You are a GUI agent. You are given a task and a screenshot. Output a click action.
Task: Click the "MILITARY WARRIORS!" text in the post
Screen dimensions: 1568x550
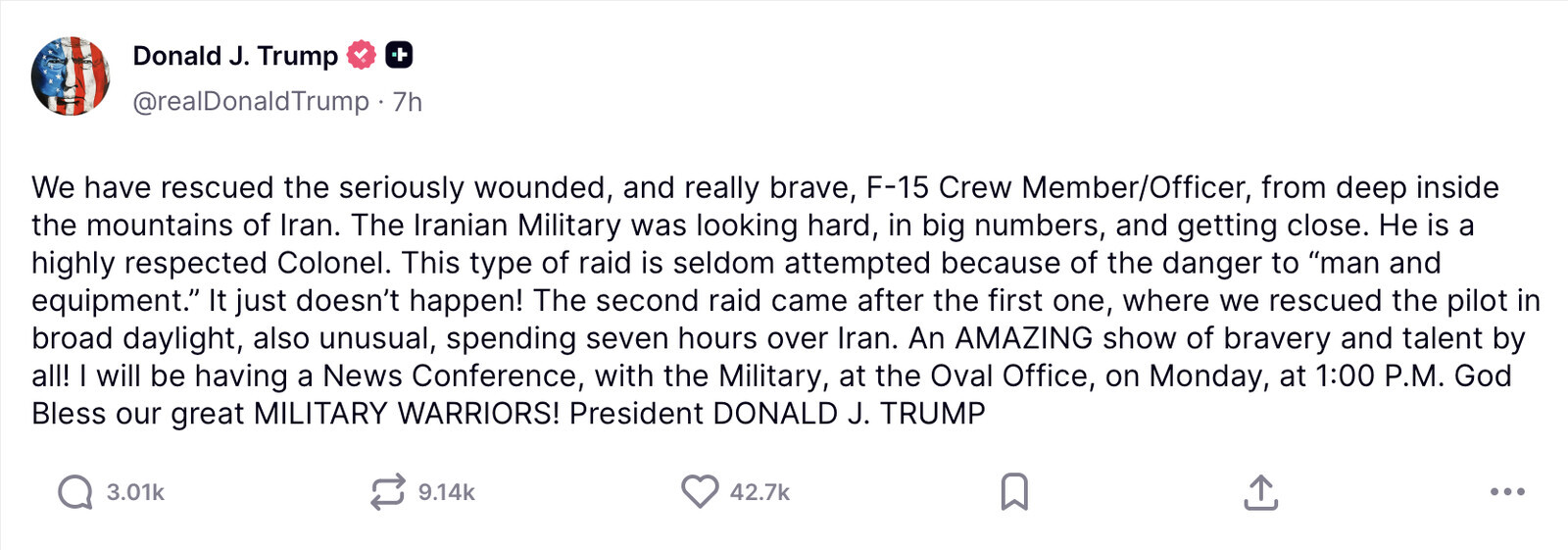pos(407,414)
